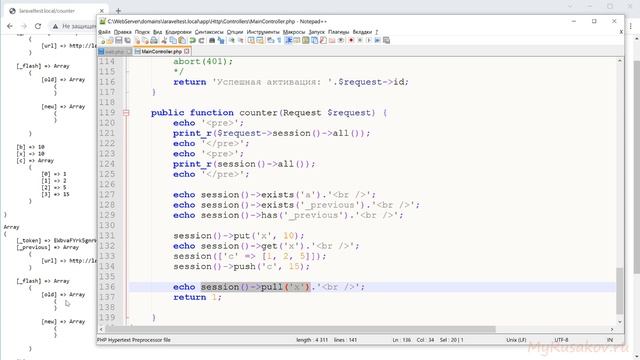Open the Файл menu
This screenshot has height=360, width=640.
pos(104,32)
